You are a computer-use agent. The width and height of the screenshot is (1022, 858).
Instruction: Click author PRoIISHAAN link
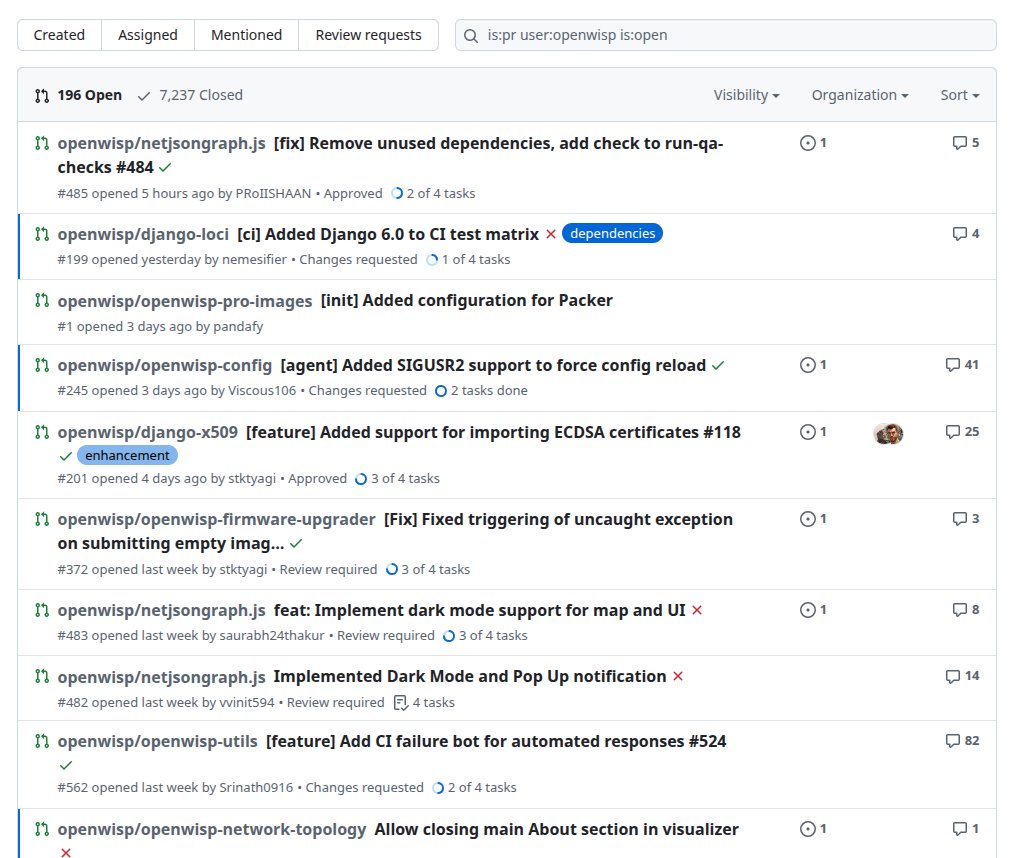(x=273, y=194)
